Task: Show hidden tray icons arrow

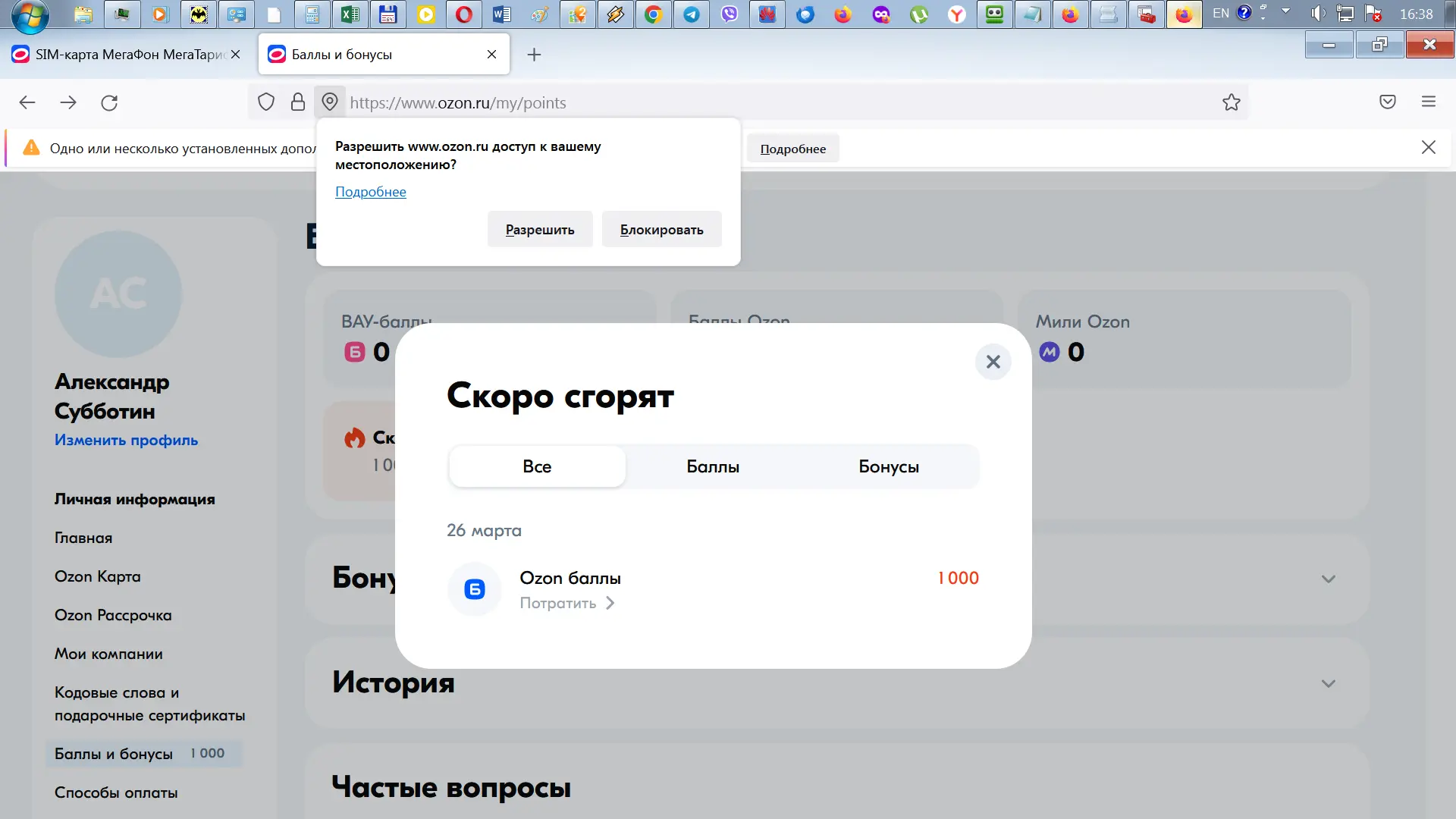Action: 1285,11
